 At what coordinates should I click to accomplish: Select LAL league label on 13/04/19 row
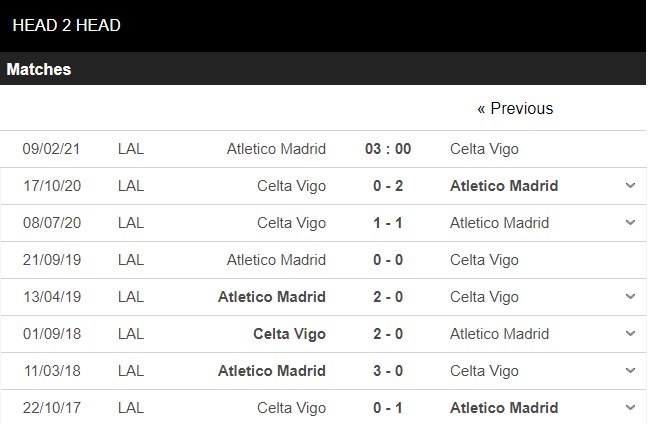pos(131,297)
